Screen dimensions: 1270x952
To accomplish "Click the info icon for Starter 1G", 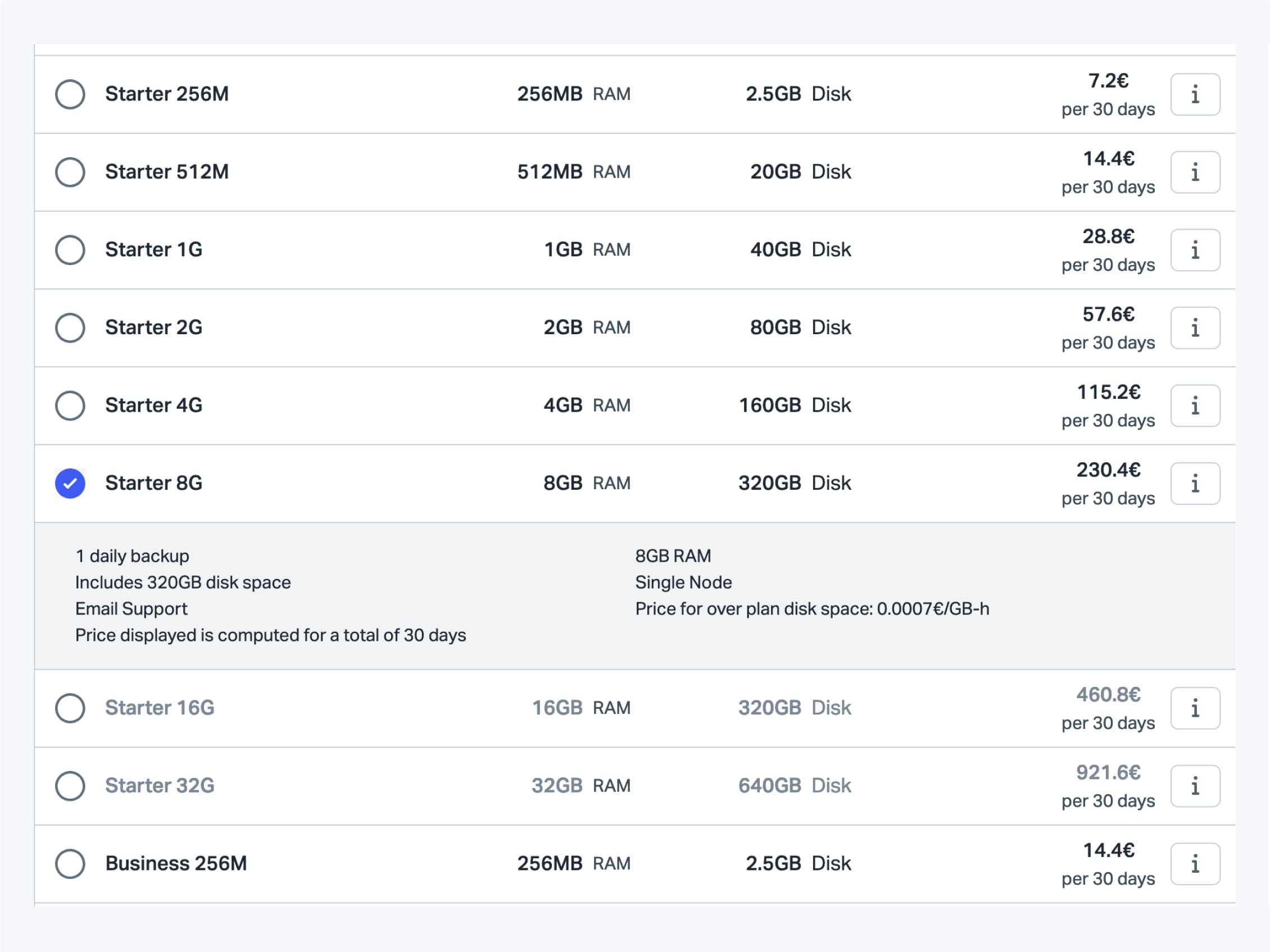I will [x=1195, y=250].
